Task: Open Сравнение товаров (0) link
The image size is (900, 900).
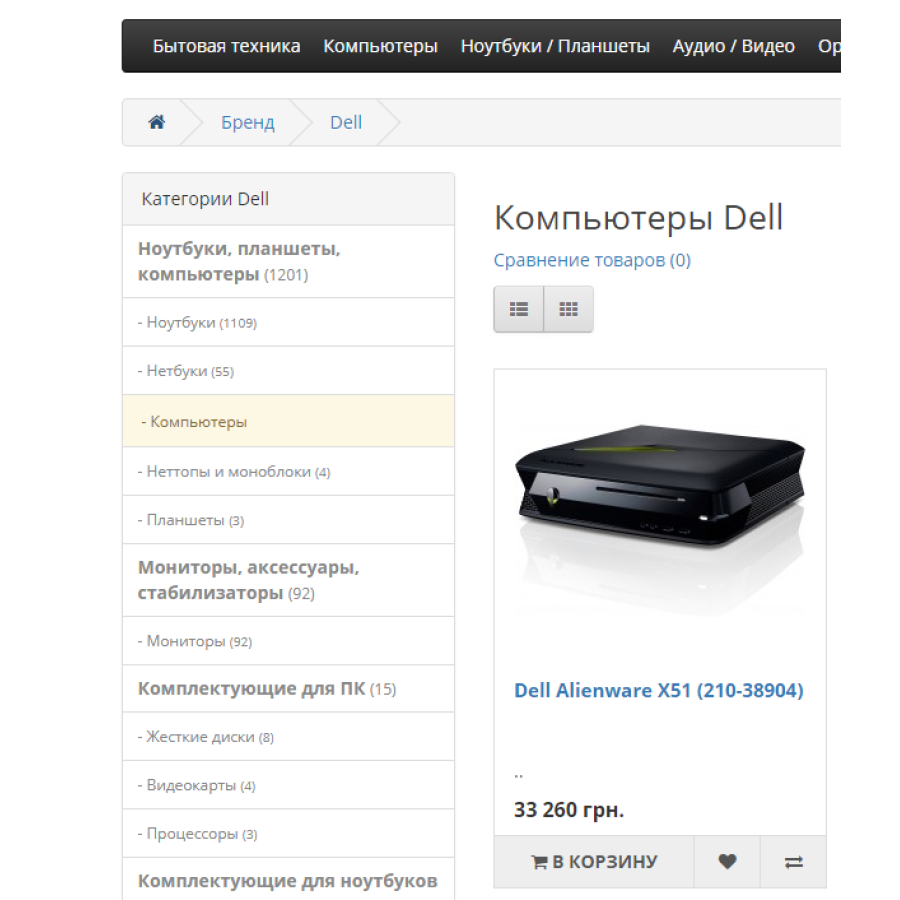Action: [x=592, y=260]
